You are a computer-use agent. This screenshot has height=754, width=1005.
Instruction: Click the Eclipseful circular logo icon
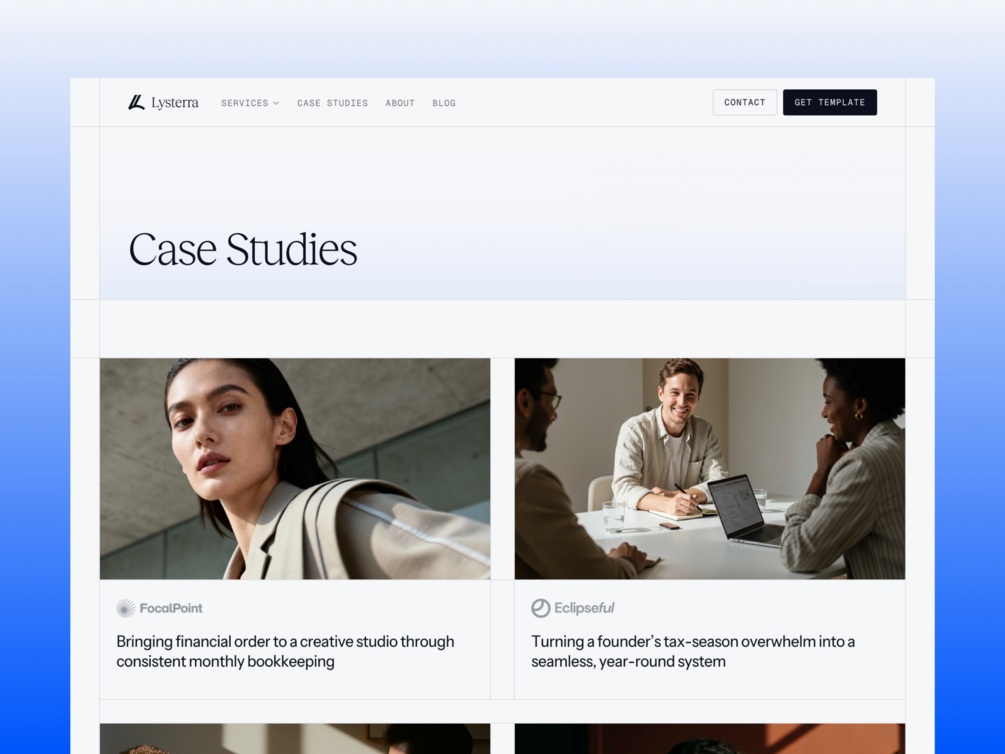tap(540, 608)
